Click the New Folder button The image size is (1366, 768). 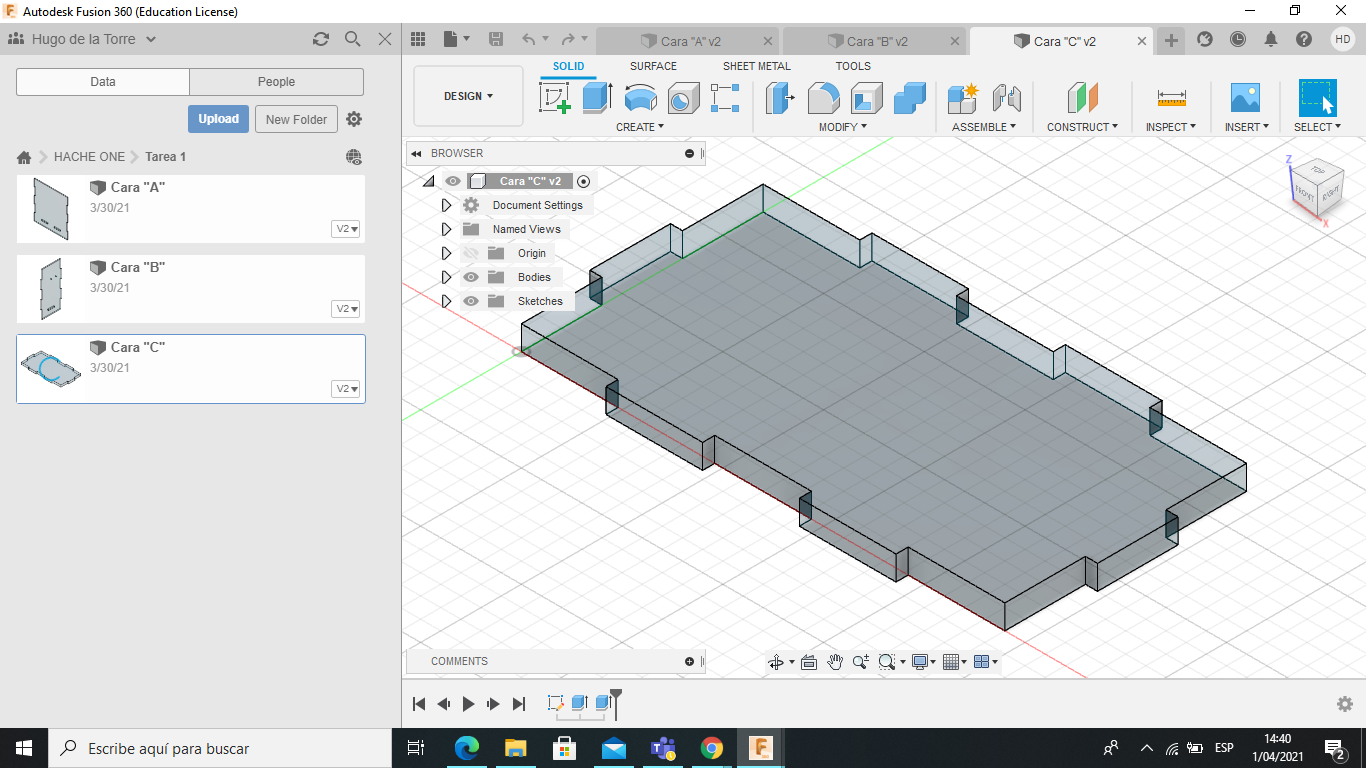click(x=296, y=119)
